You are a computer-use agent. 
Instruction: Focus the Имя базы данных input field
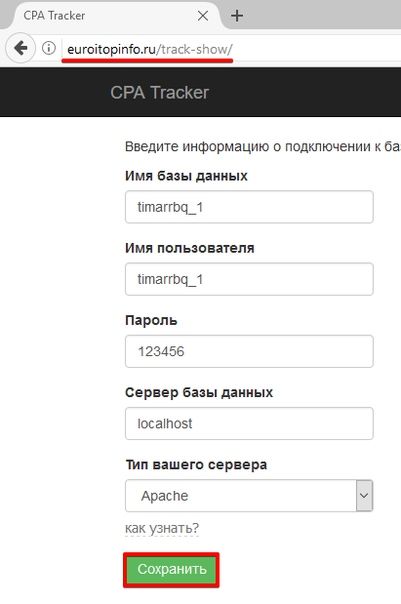249,207
